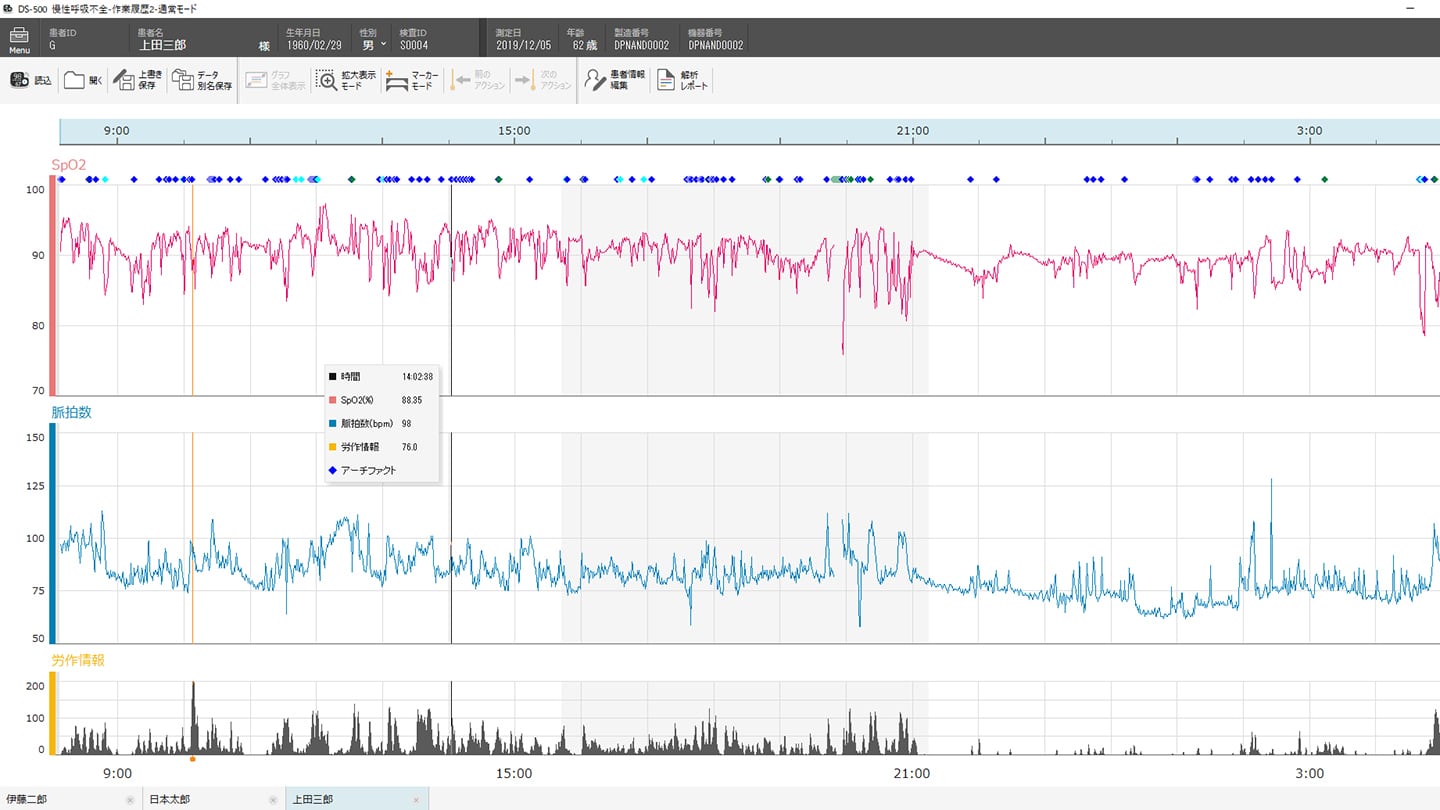Image resolution: width=1440 pixels, height=810 pixels.
Task: Click the 3:00 label on top timeline
Action: click(1309, 131)
